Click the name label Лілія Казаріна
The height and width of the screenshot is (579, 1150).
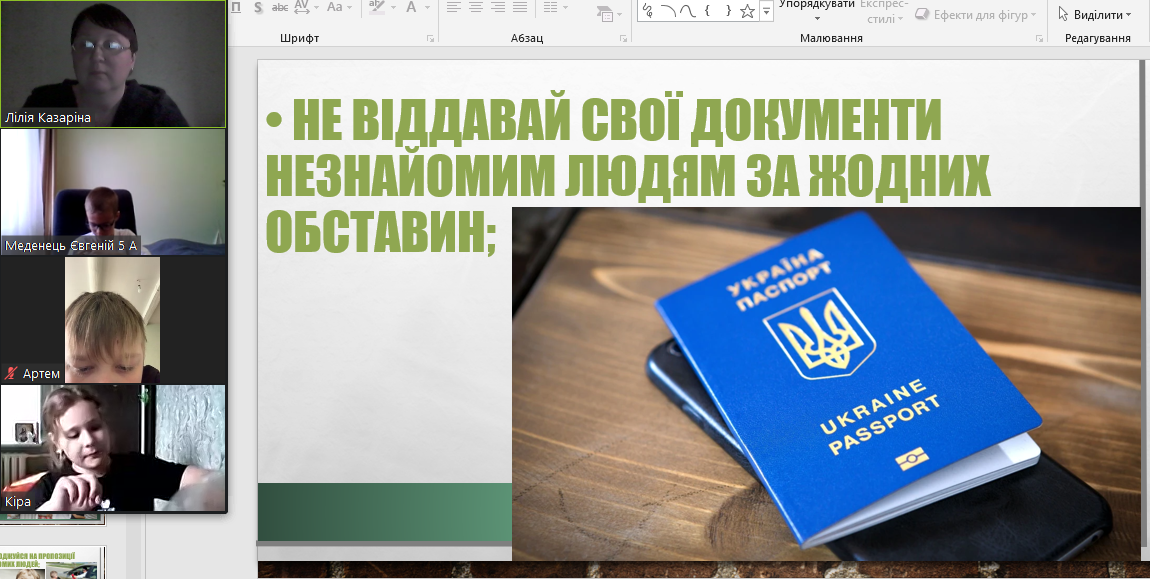click(48, 117)
